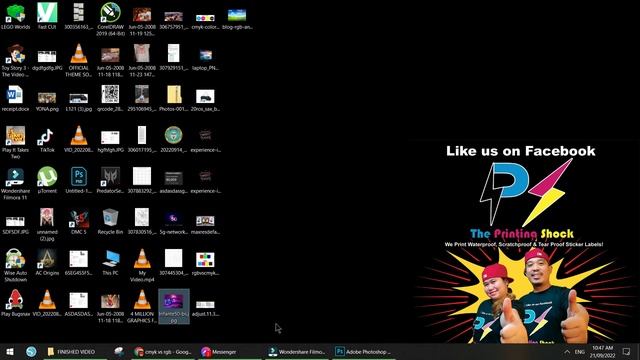Open the taskbar clock and date
640x360 pixels.
602,351
